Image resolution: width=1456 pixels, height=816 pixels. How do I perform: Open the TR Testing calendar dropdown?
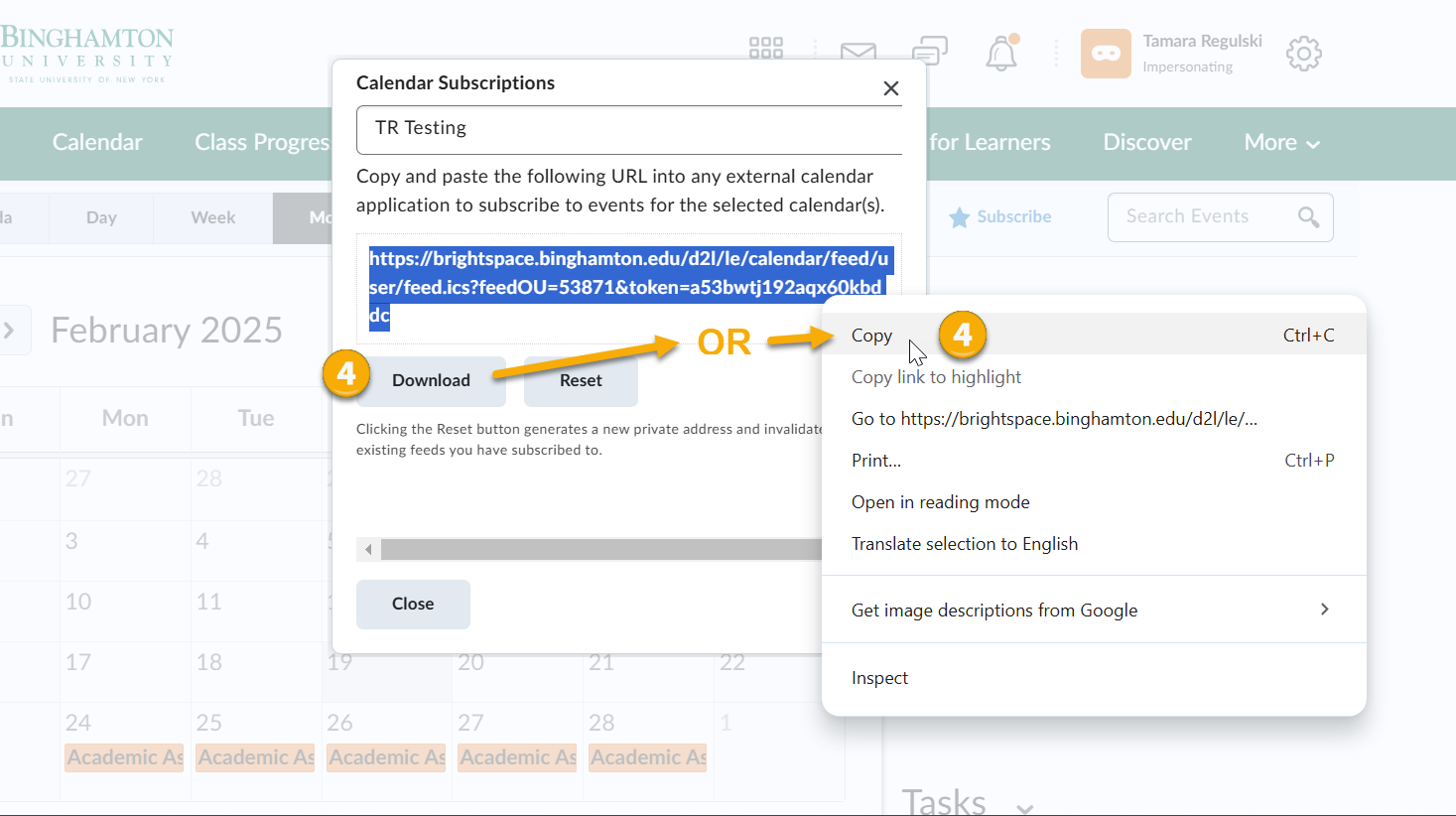[x=629, y=129]
